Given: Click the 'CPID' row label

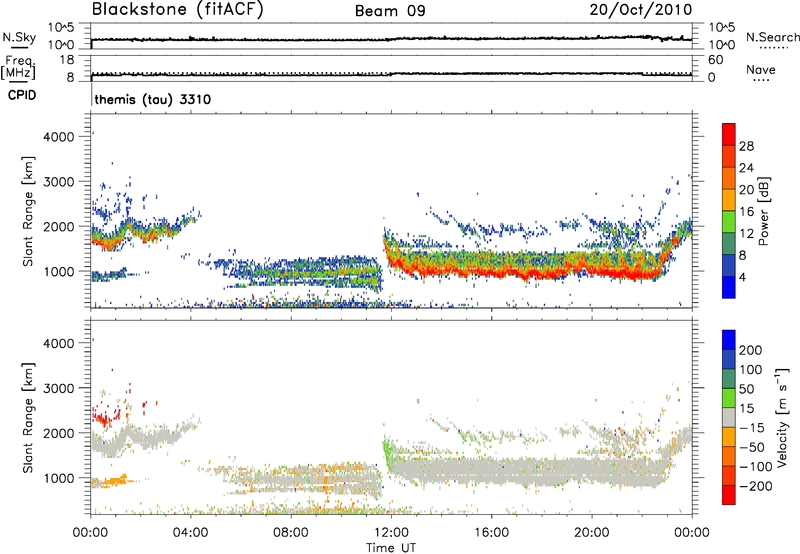Looking at the screenshot, I should 22,95.
